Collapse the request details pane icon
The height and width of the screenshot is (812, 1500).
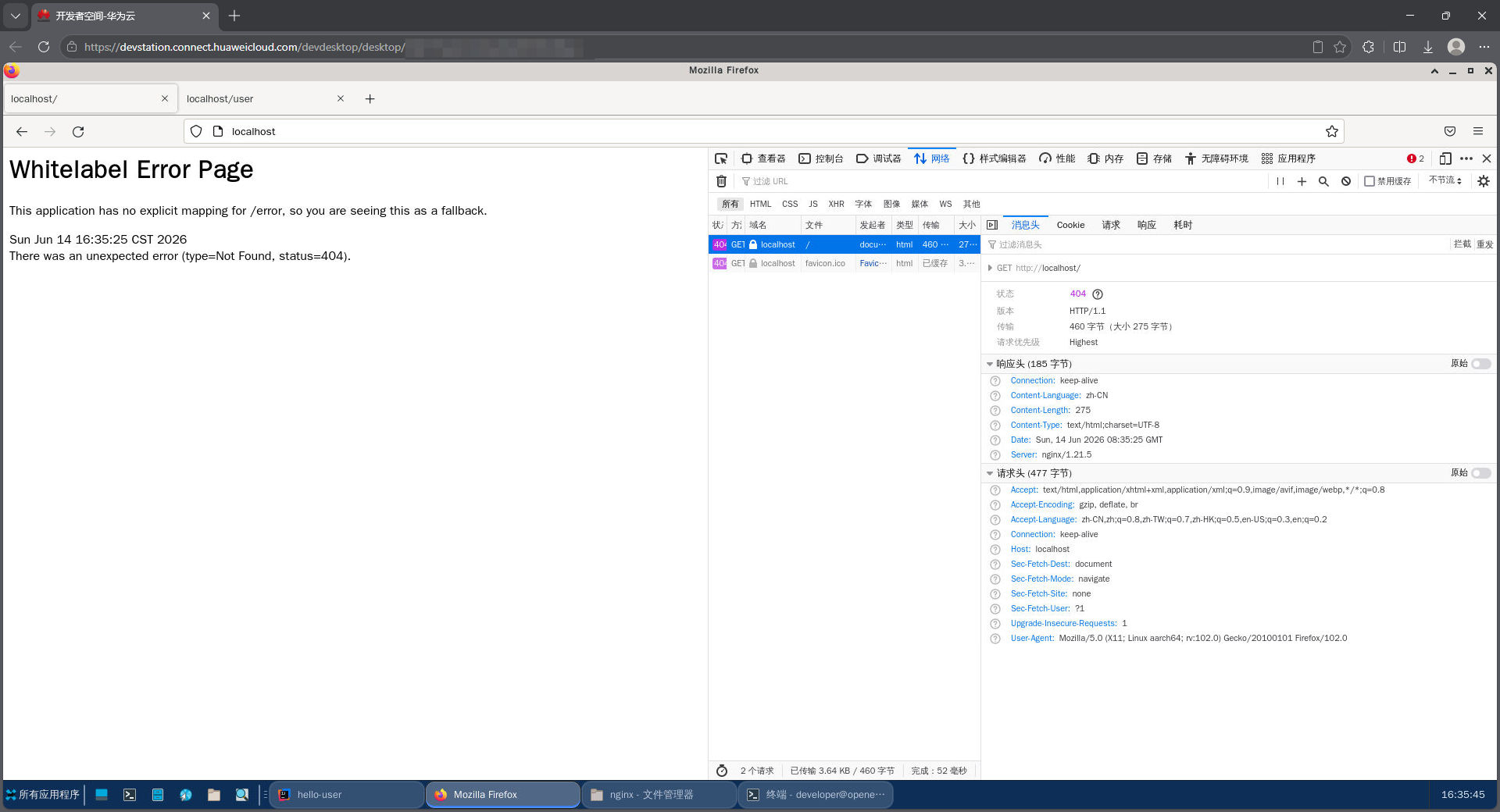pos(992,225)
